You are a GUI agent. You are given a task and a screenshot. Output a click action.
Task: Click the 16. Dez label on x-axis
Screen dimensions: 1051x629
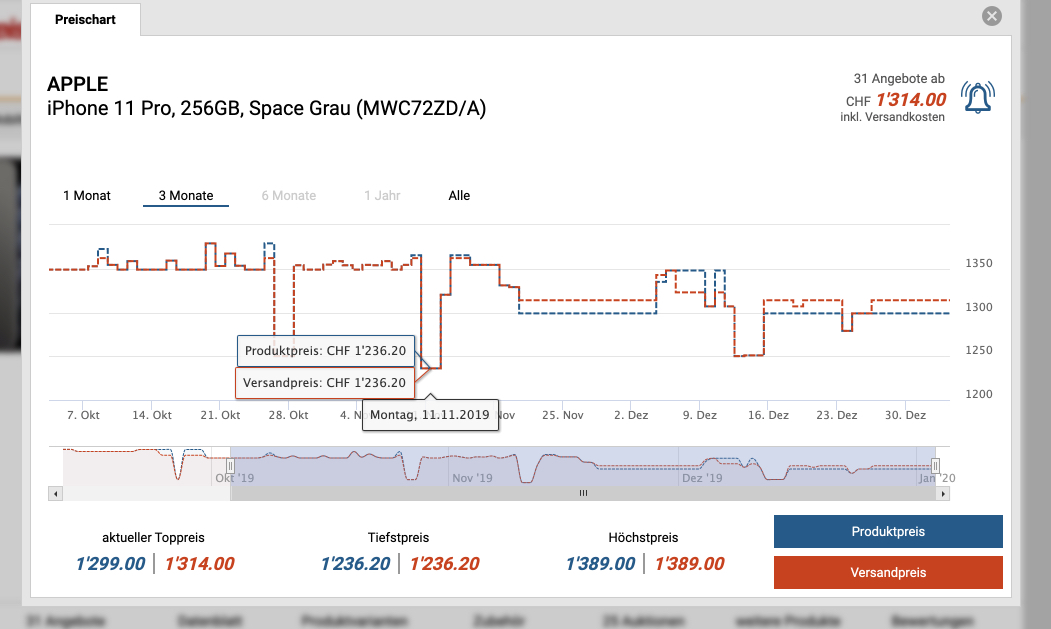769,415
